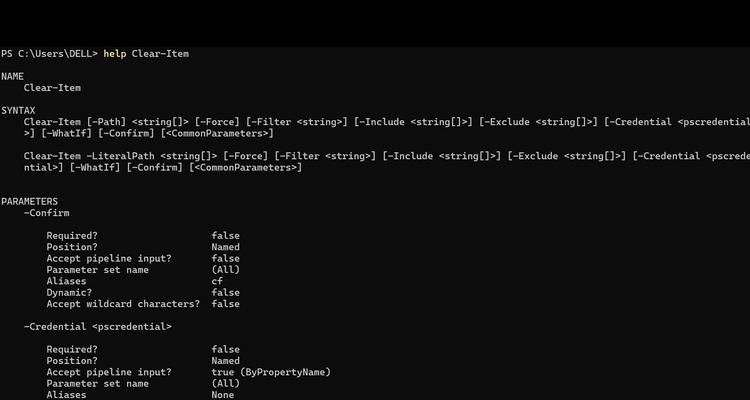Screen dimensions: 750x400
Task: Click 'Clear-Item' listed under NAME
Action: (x=52, y=88)
